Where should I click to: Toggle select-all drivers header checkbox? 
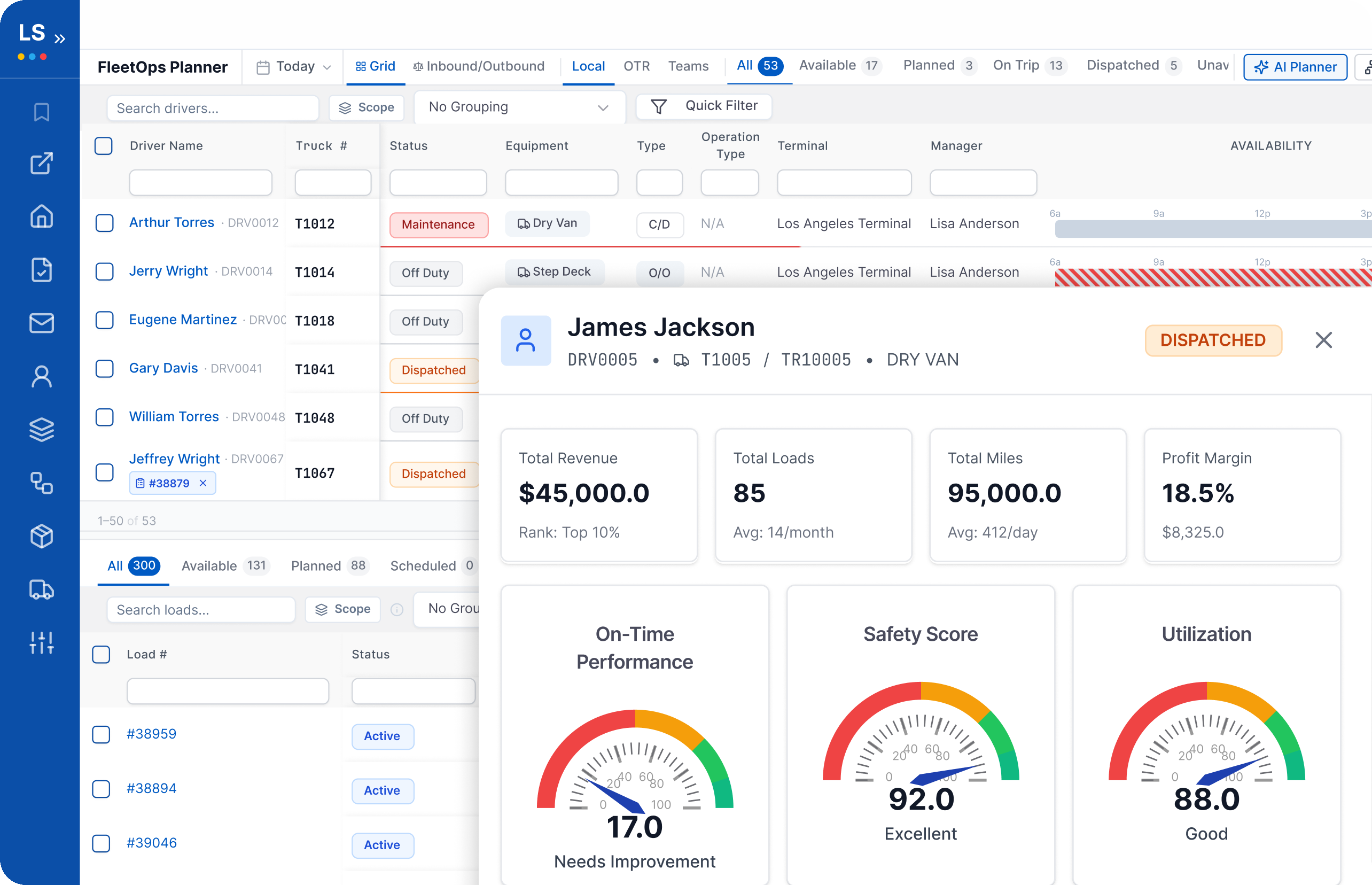tap(104, 146)
